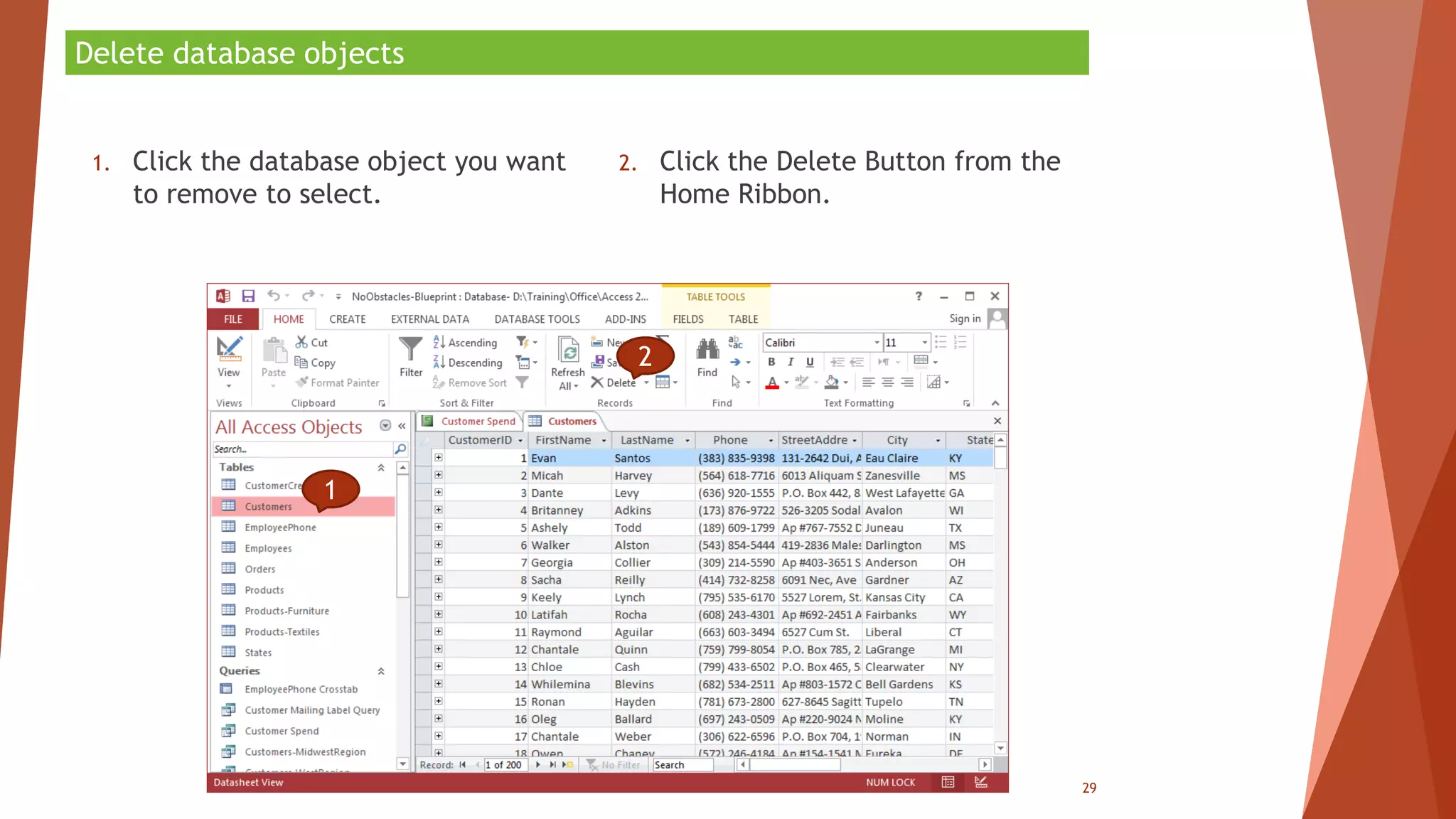Click the Help question mark icon
Screen dimensions: 1456x819
[x=919, y=296]
